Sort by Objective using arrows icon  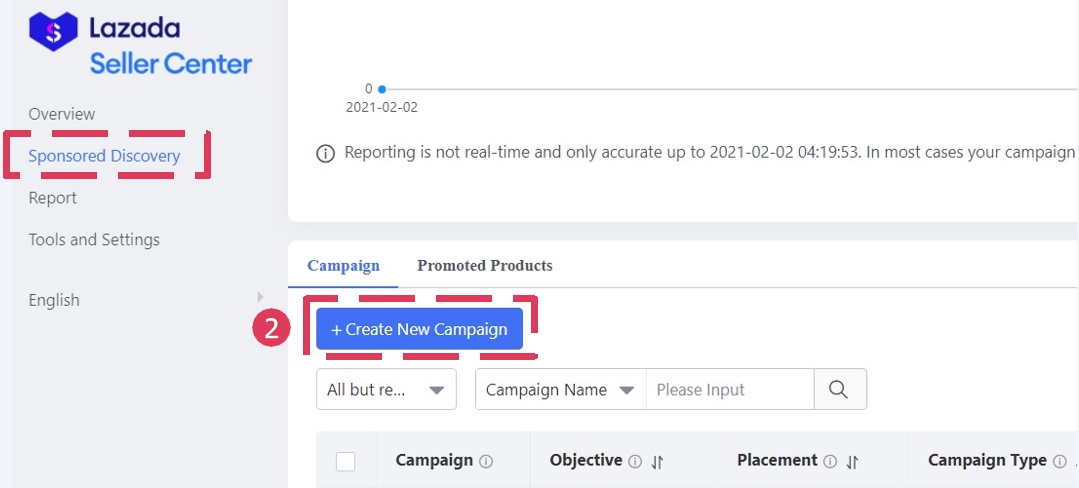[657, 463]
